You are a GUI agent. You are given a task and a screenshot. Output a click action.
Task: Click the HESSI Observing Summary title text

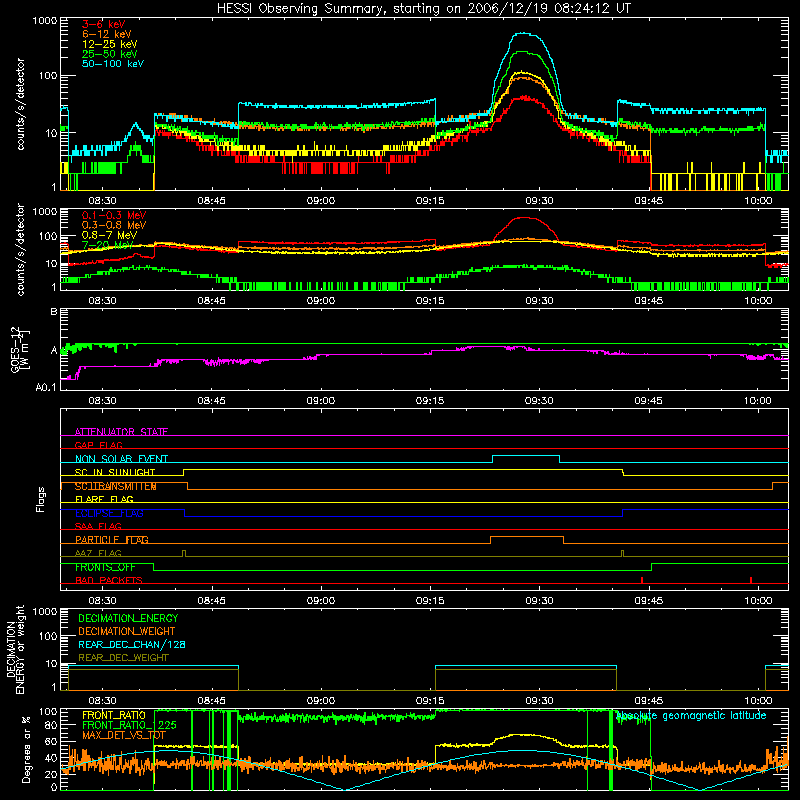tap(424, 9)
